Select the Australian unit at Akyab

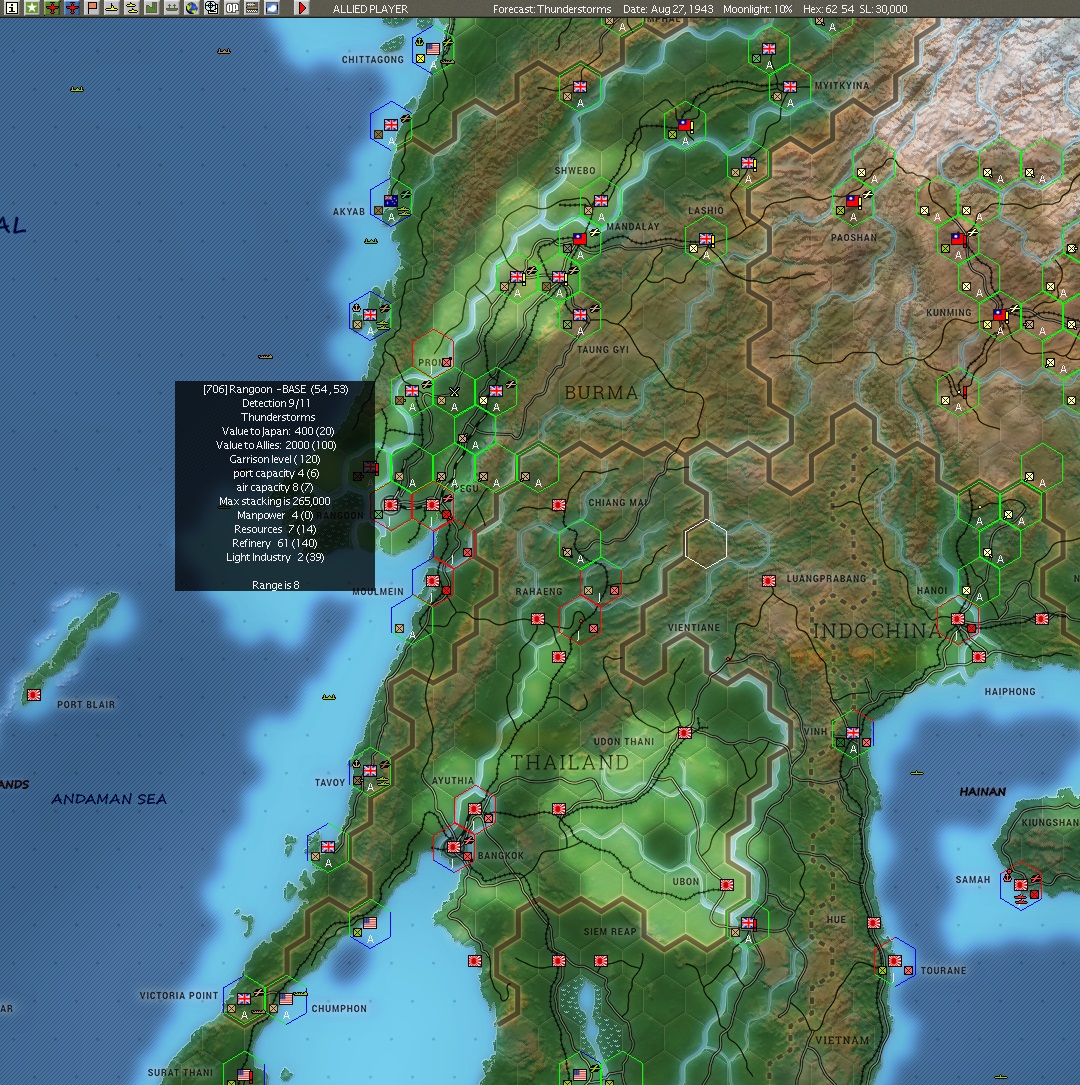click(x=391, y=201)
